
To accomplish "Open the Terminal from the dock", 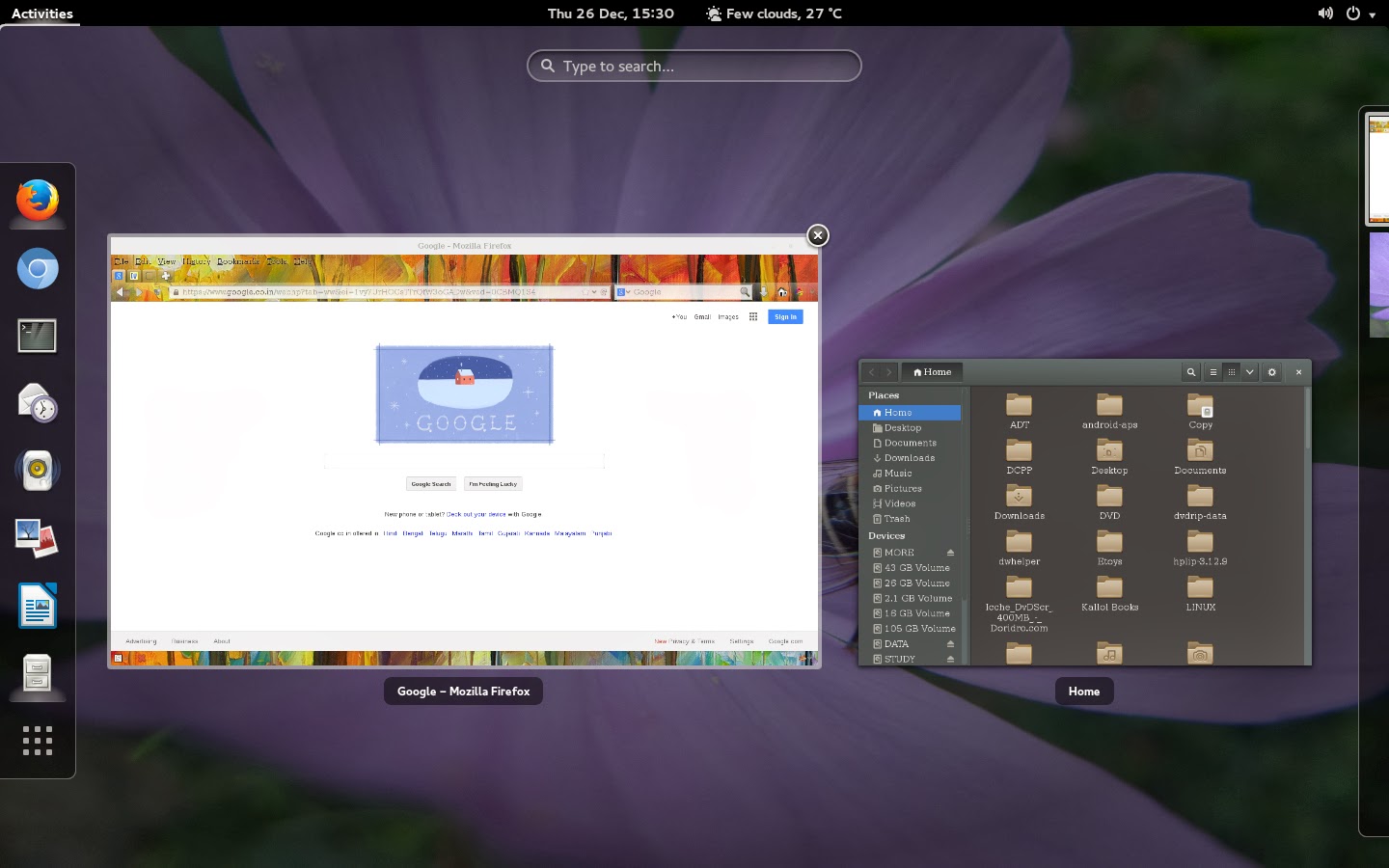I will pyautogui.click(x=38, y=336).
